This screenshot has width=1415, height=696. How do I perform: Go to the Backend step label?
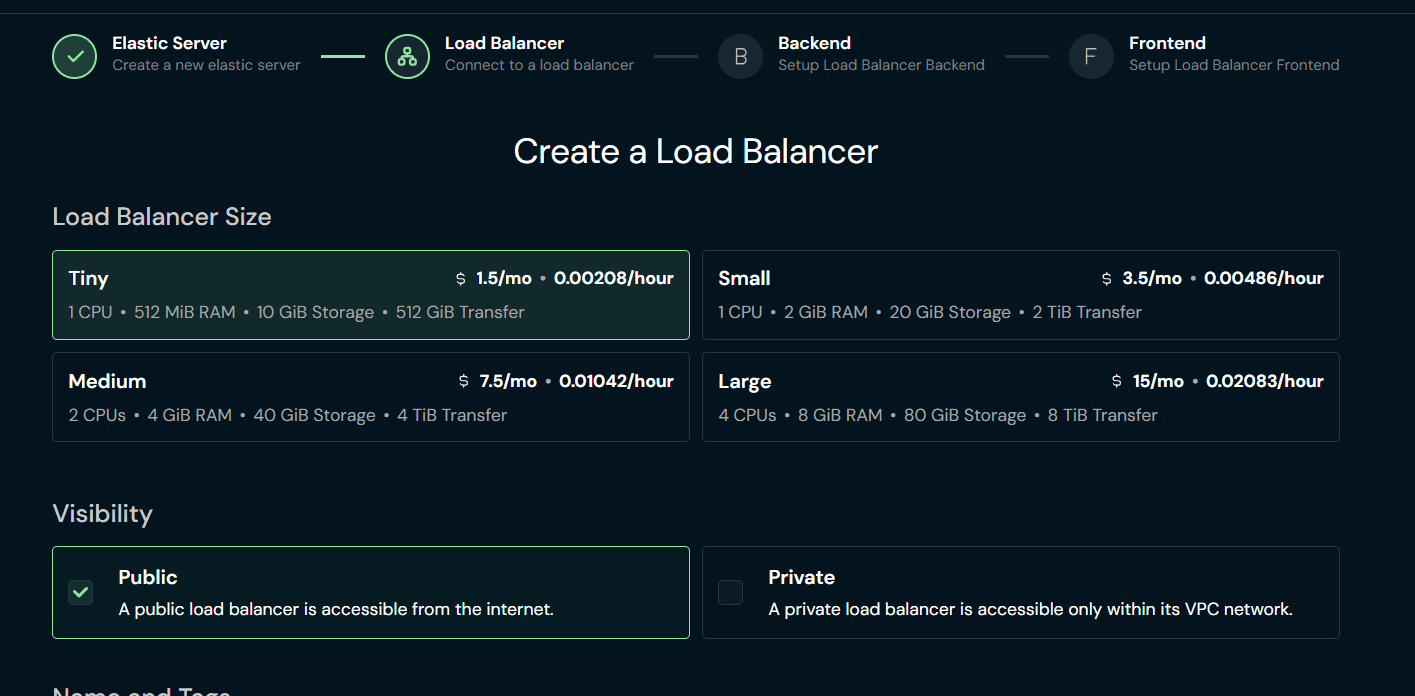tap(814, 43)
